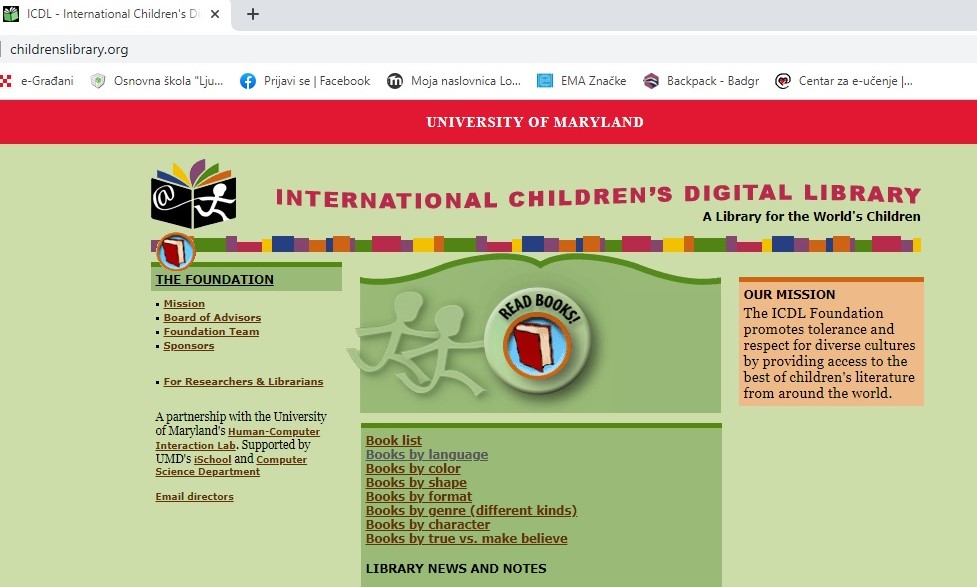Open the Foundation Team link
The image size is (977, 587).
pos(211,332)
